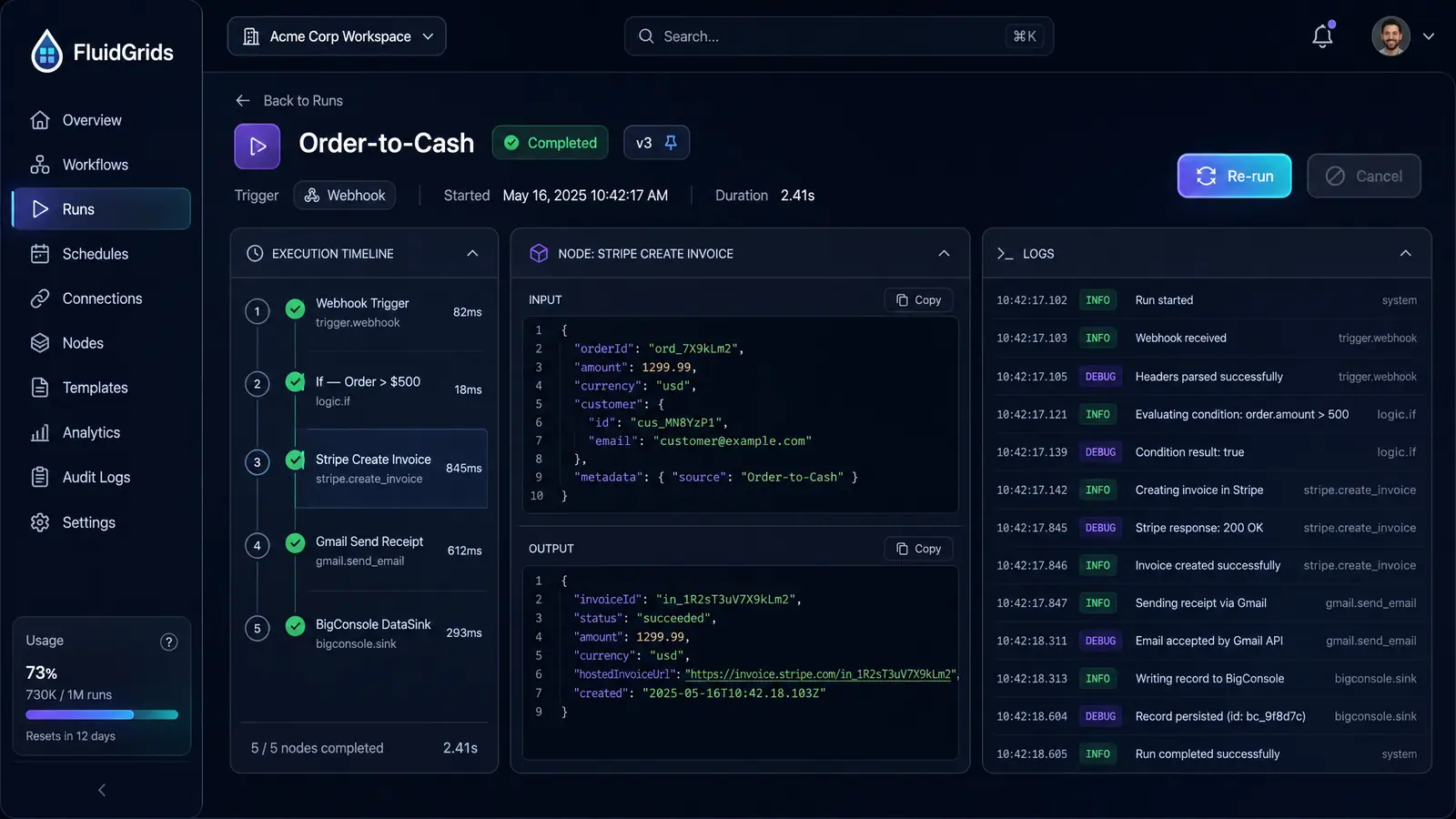This screenshot has height=819, width=1456.
Task: Collapse the Execution Timeline panel
Action: (x=472, y=254)
